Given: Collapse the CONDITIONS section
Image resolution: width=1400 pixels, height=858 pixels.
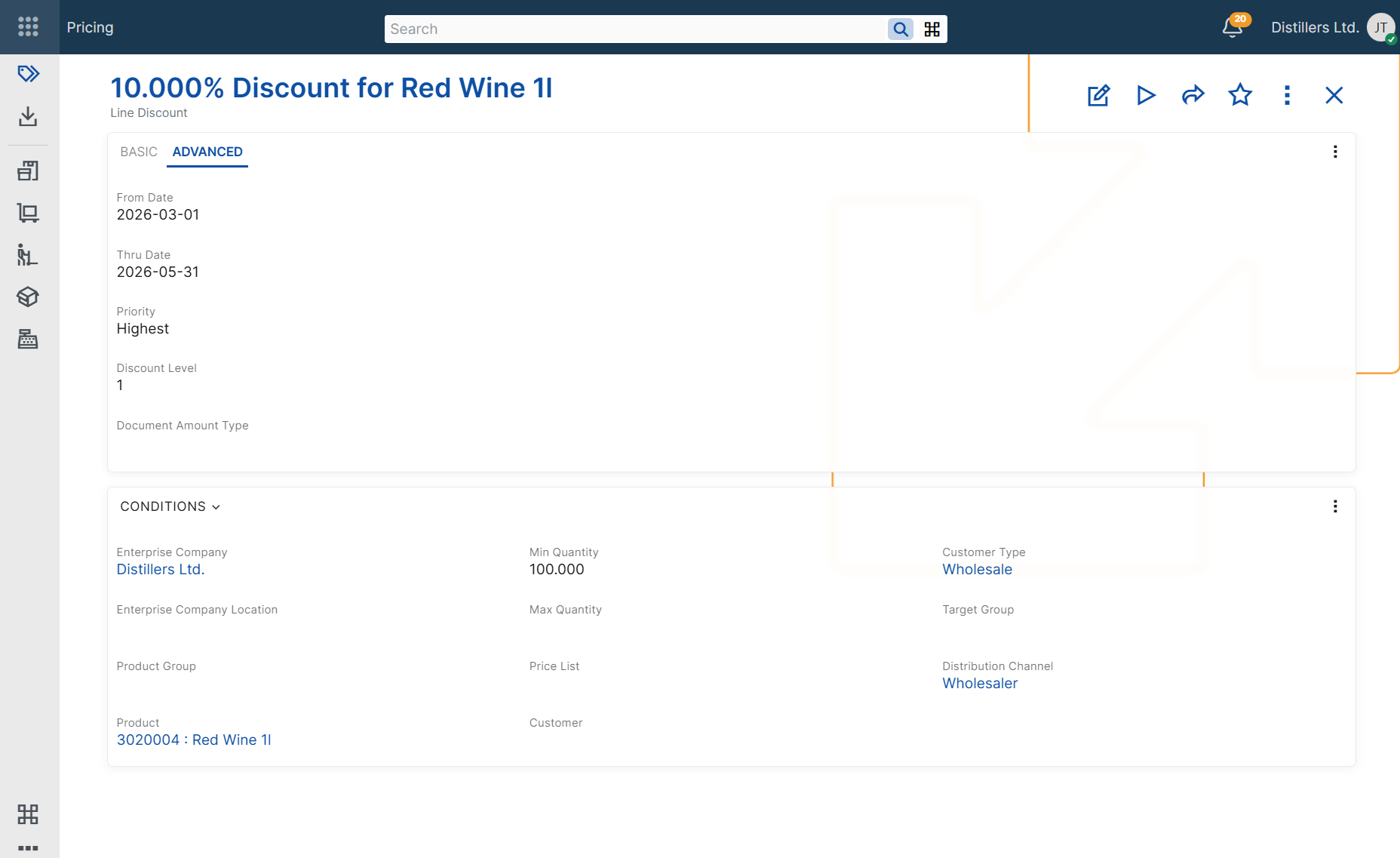Looking at the screenshot, I should pyautogui.click(x=170, y=506).
